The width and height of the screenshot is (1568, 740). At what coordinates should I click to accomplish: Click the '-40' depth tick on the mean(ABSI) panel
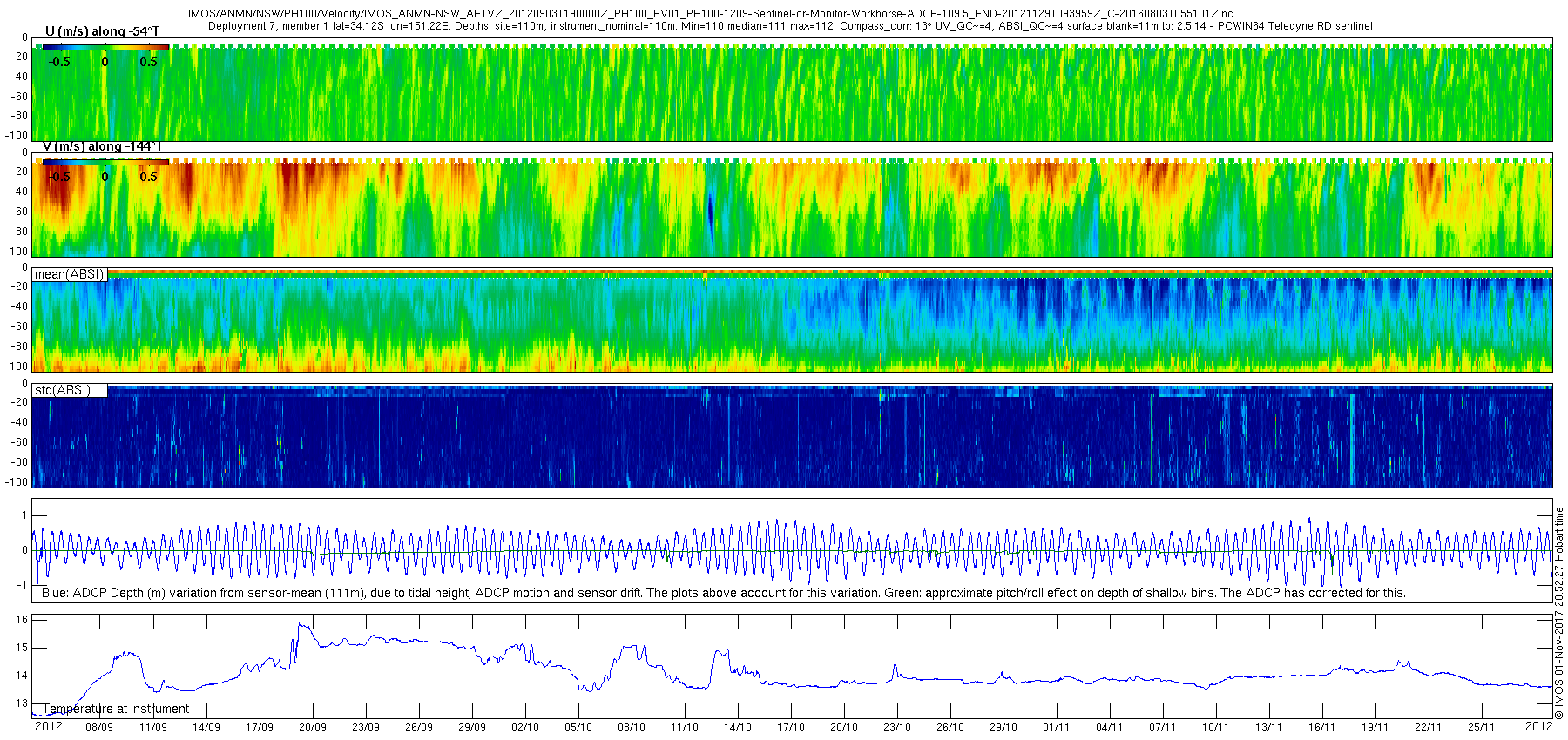tap(19, 306)
